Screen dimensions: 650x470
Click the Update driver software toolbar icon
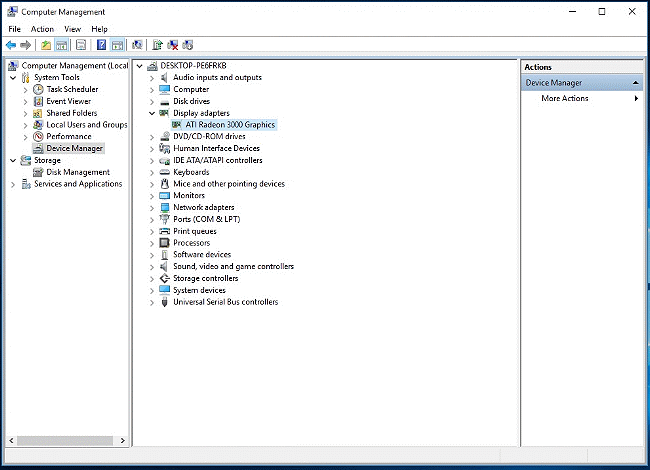click(x=156, y=45)
